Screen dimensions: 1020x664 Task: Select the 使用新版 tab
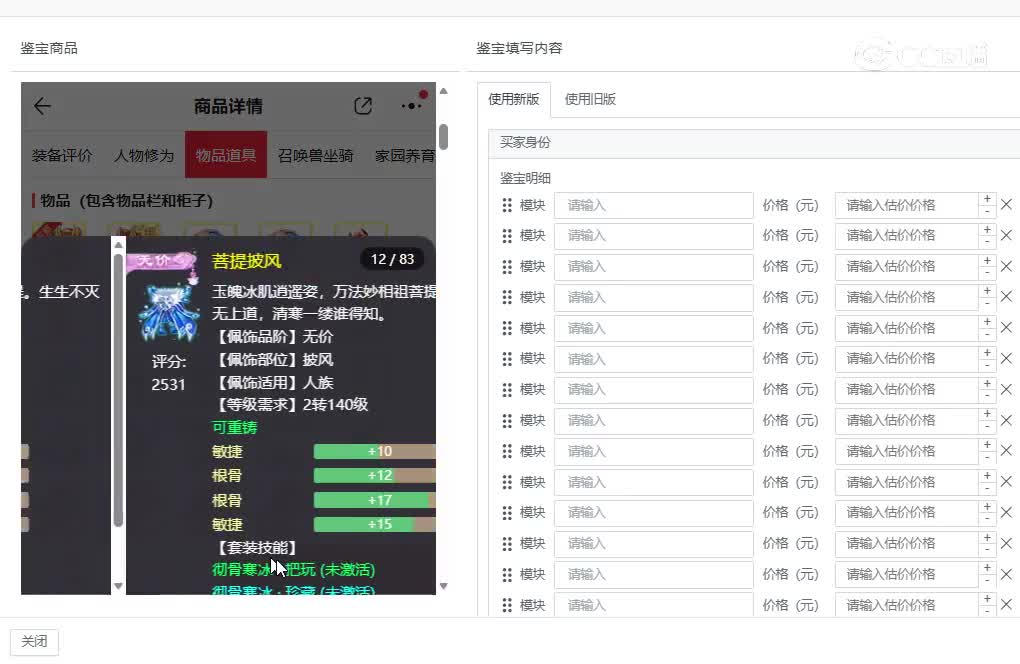tap(514, 99)
